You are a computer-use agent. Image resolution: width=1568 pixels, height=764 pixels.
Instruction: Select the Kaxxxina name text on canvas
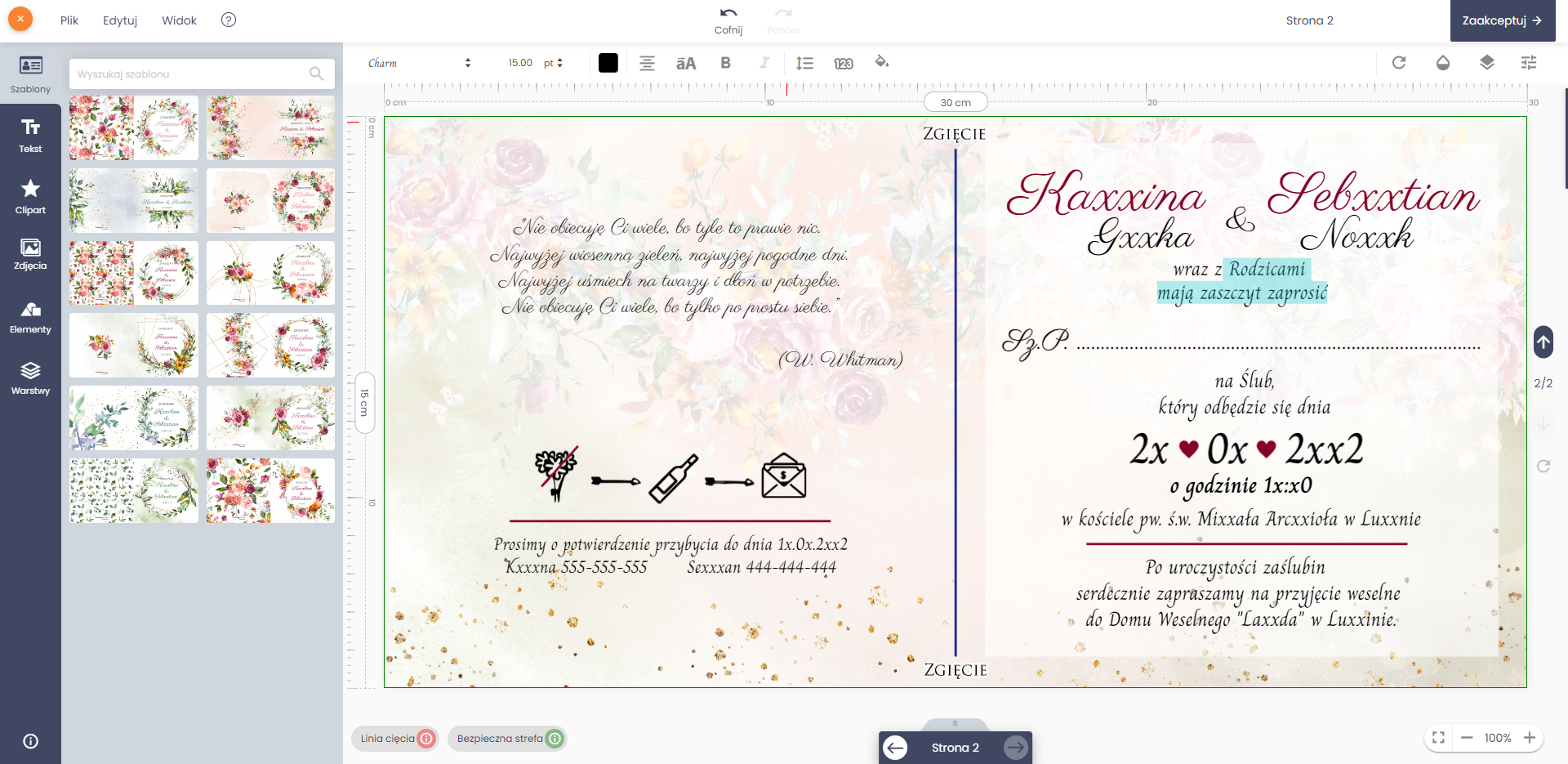click(x=1106, y=194)
